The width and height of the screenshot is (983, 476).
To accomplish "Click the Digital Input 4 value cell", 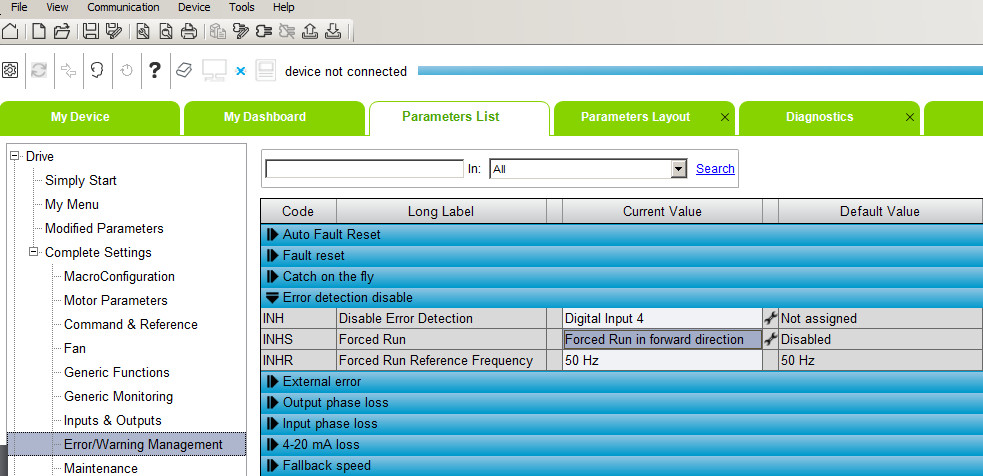I will coord(662,319).
